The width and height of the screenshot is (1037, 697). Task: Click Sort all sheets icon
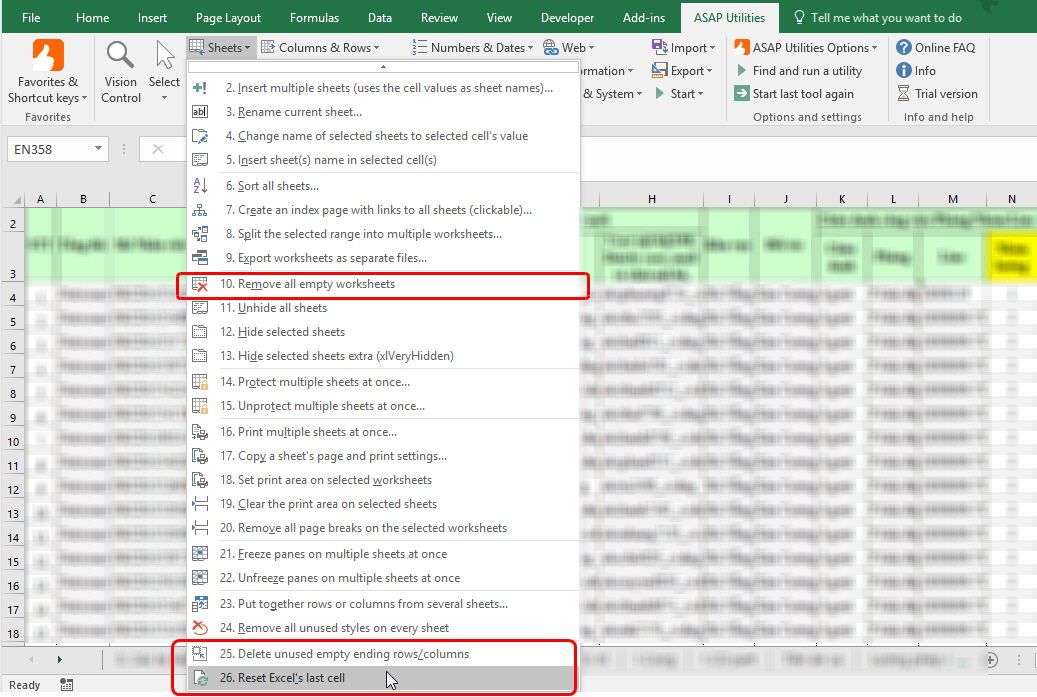tap(200, 186)
